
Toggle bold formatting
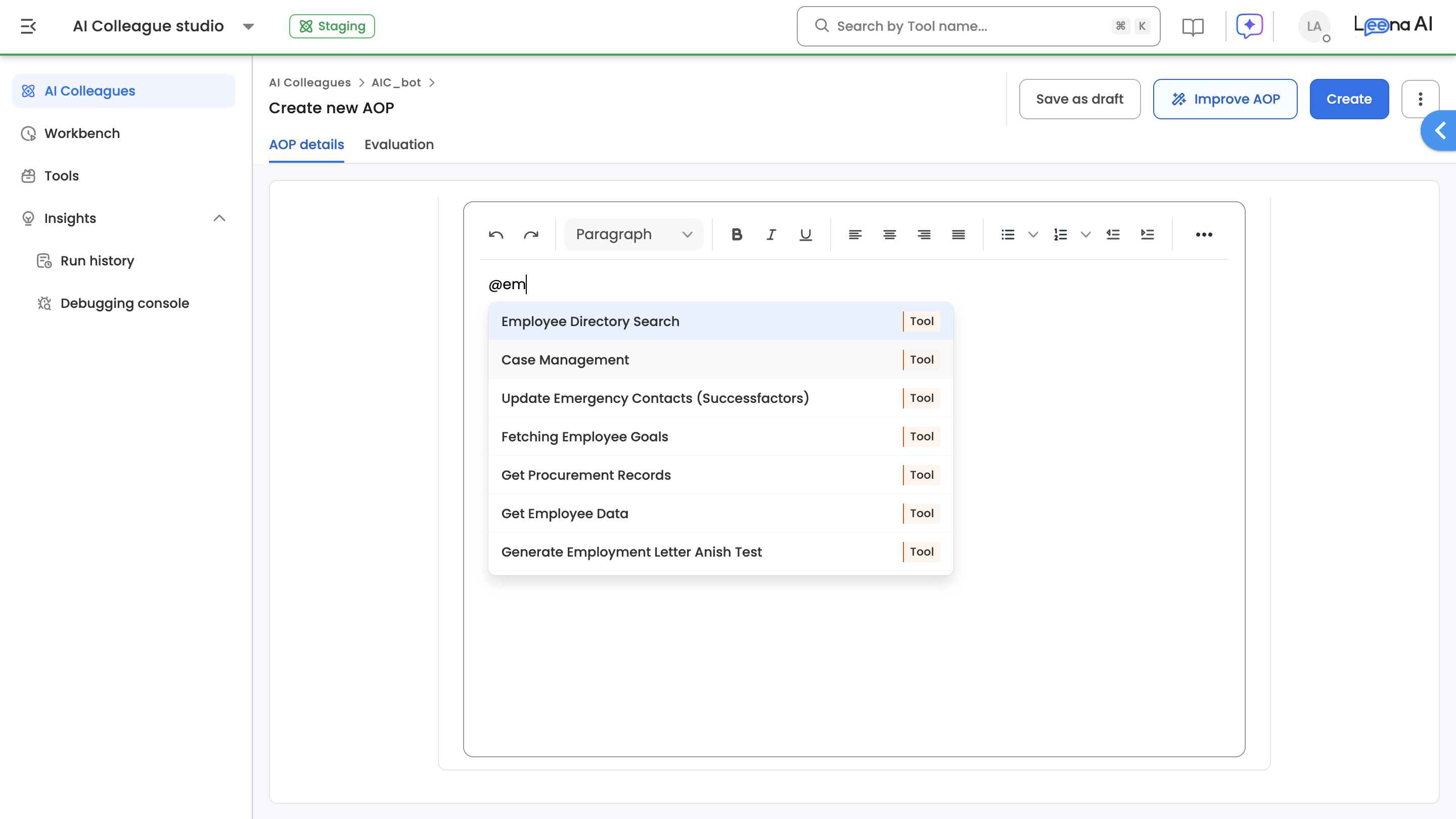click(737, 235)
